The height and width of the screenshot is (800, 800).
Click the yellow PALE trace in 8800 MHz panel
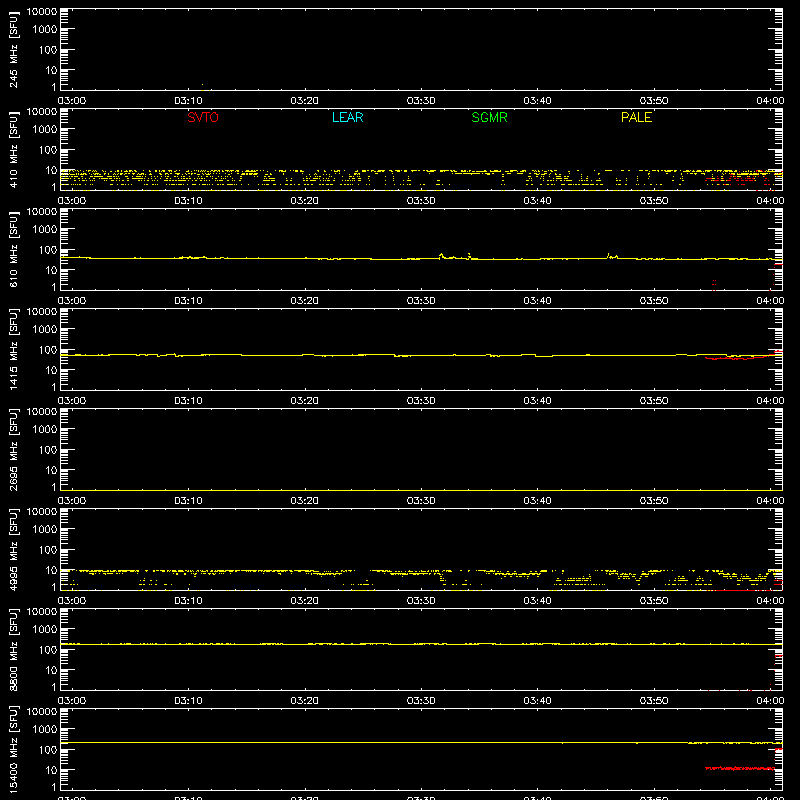point(421,644)
